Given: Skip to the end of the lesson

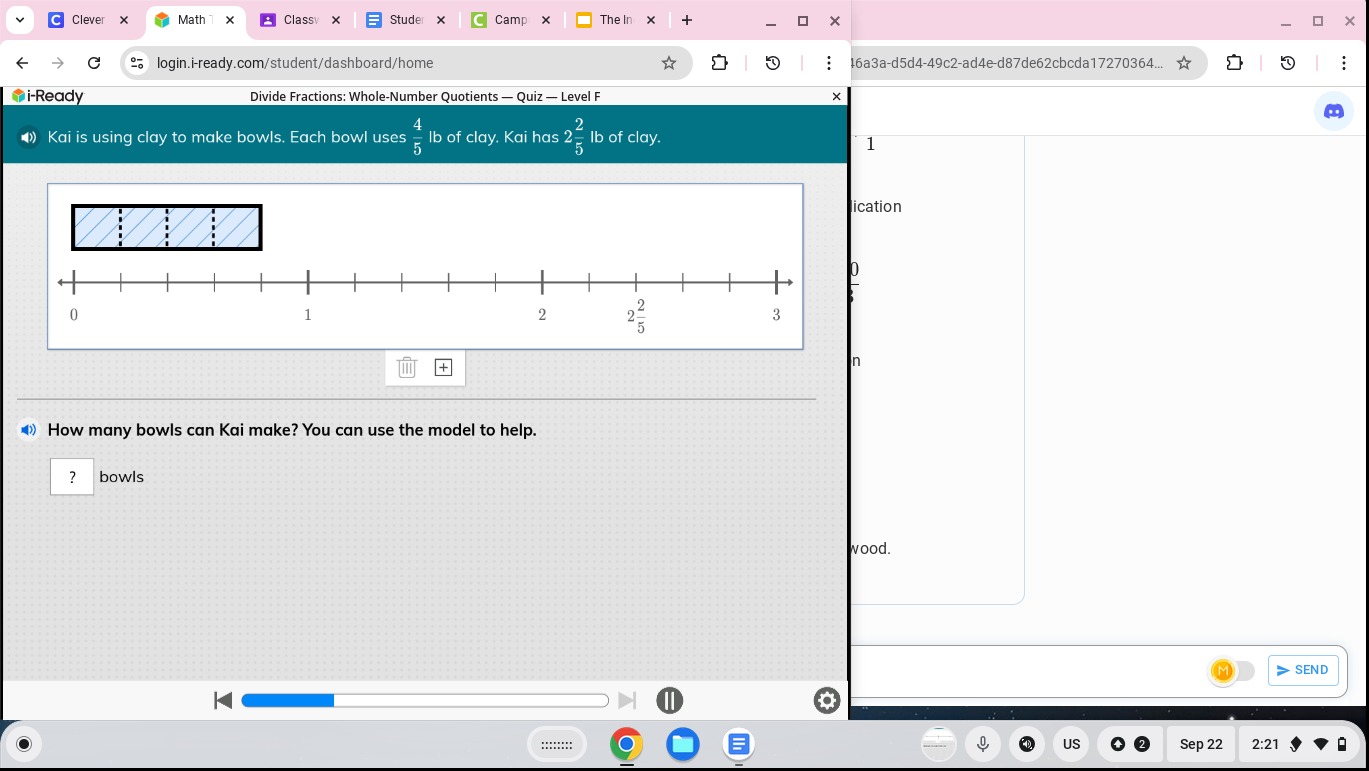Looking at the screenshot, I should tap(627, 700).
